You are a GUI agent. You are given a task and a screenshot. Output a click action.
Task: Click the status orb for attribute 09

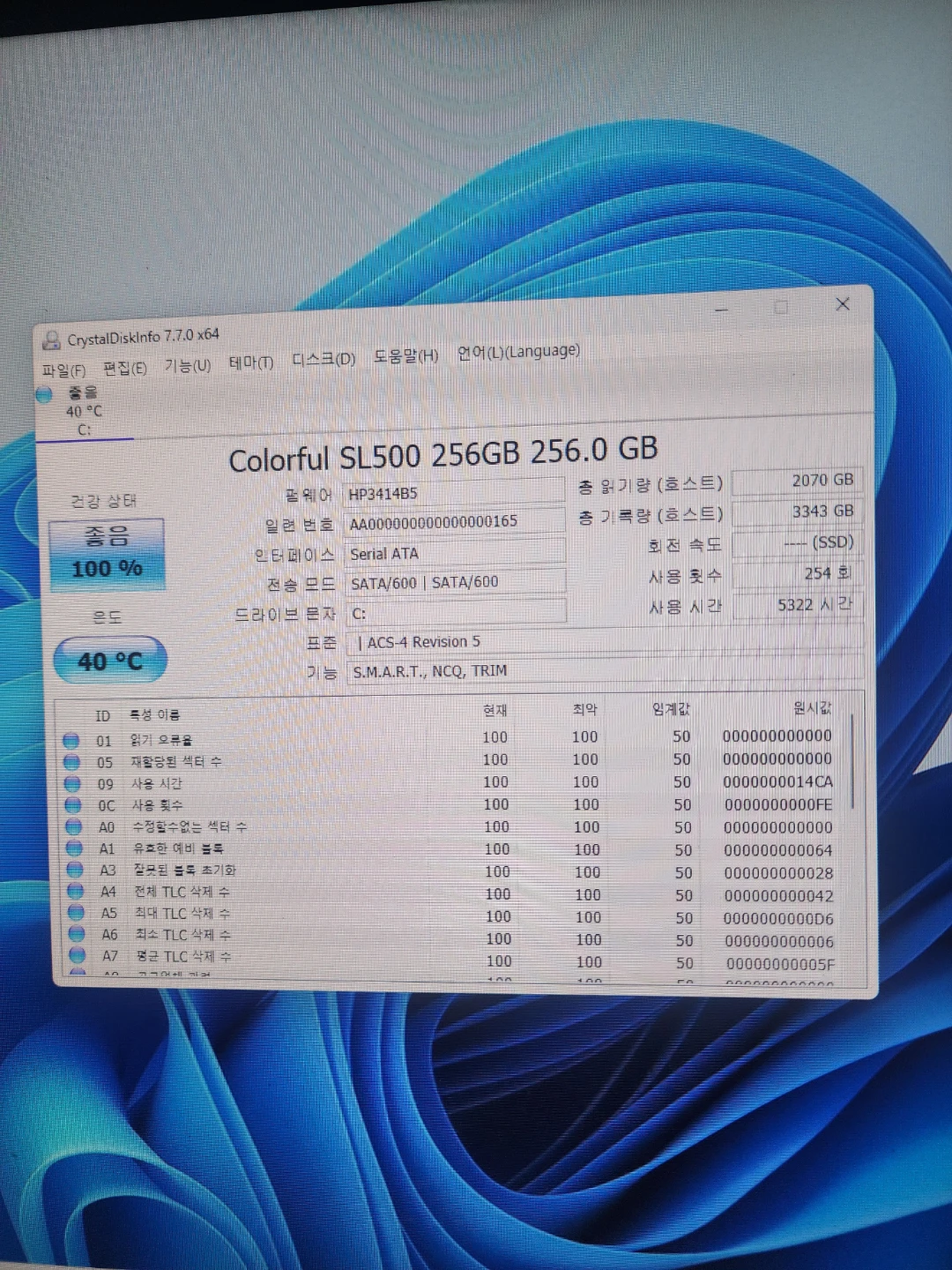coord(72,783)
